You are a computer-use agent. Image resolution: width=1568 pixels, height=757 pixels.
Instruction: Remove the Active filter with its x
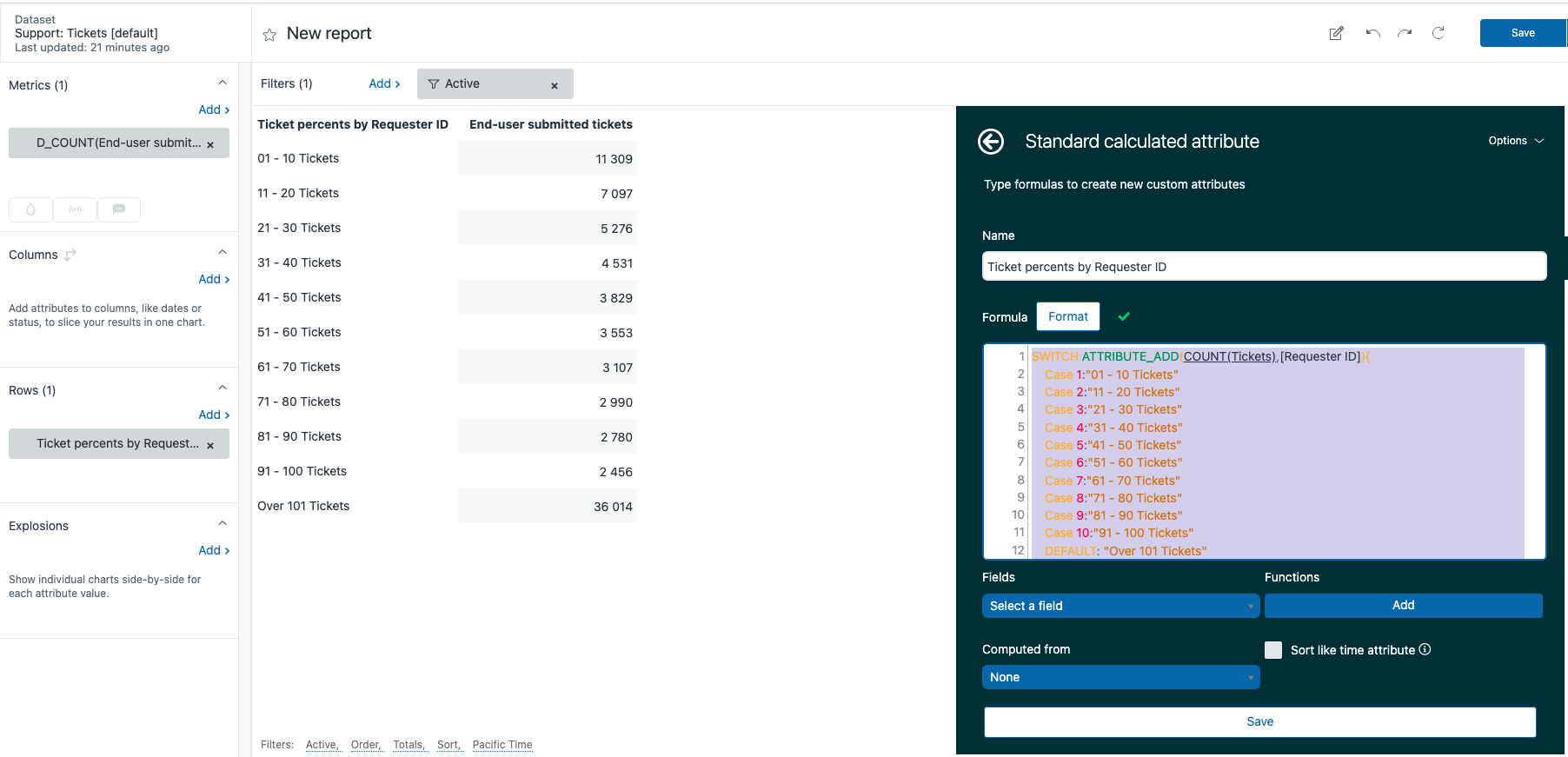point(555,85)
